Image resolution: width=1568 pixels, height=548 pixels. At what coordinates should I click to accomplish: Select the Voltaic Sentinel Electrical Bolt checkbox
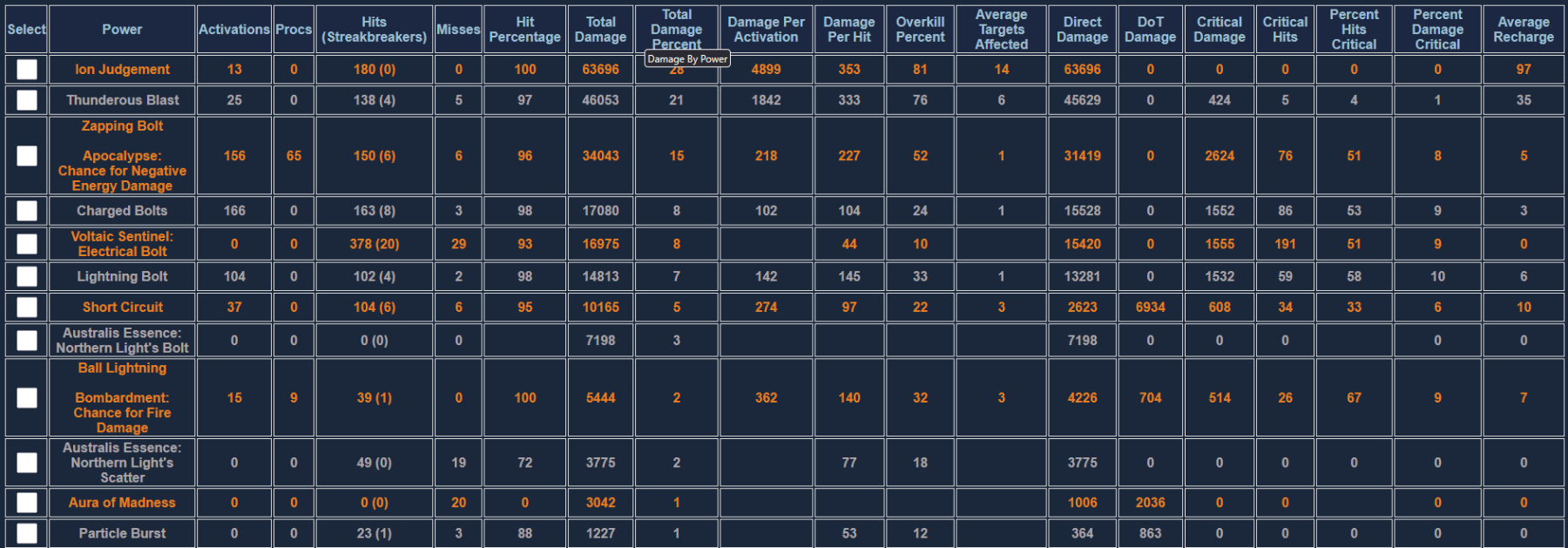pyautogui.click(x=27, y=244)
